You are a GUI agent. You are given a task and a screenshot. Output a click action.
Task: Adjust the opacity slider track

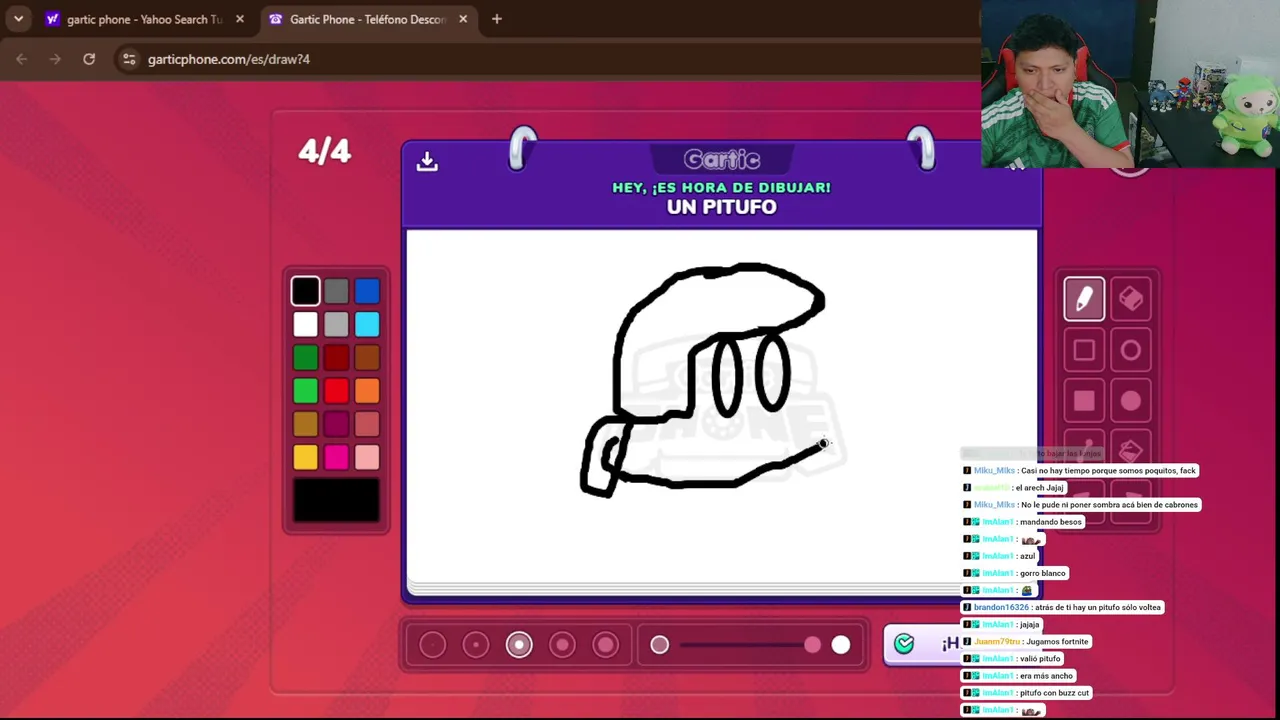click(750, 645)
